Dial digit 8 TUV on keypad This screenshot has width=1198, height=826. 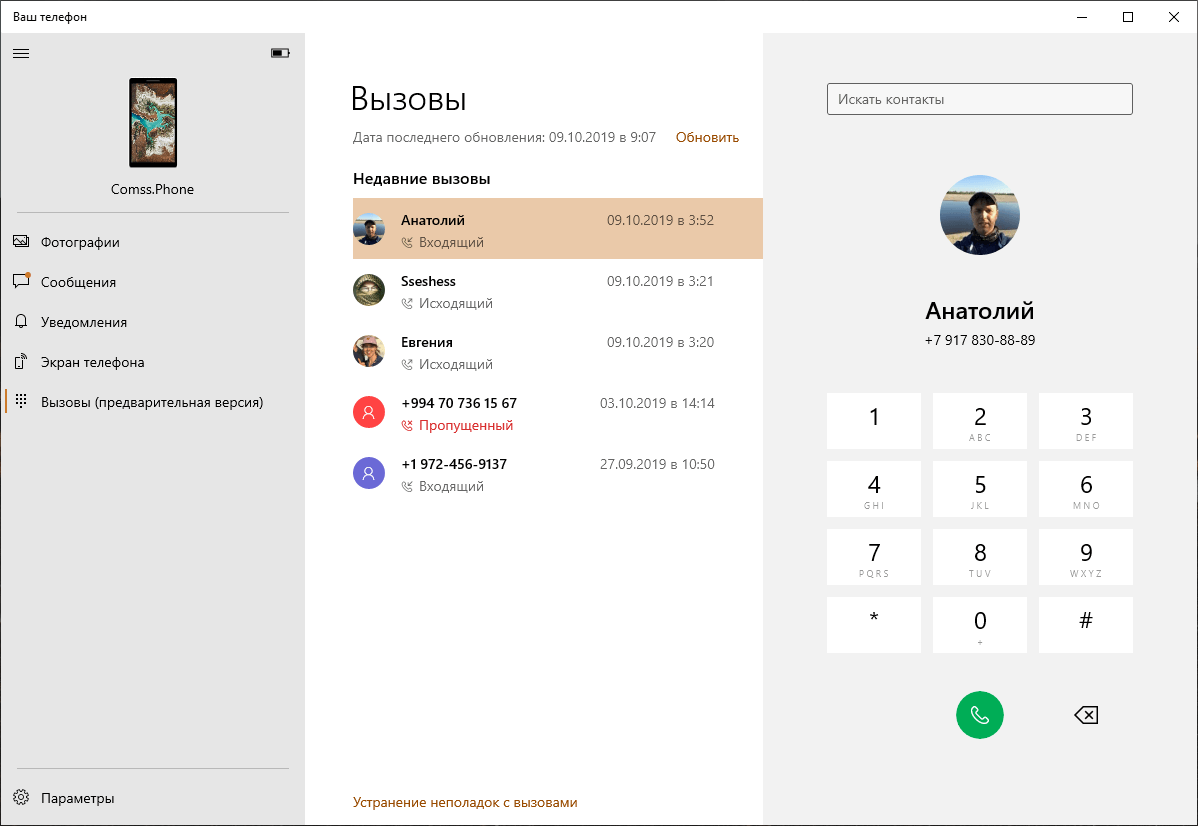pos(979,557)
